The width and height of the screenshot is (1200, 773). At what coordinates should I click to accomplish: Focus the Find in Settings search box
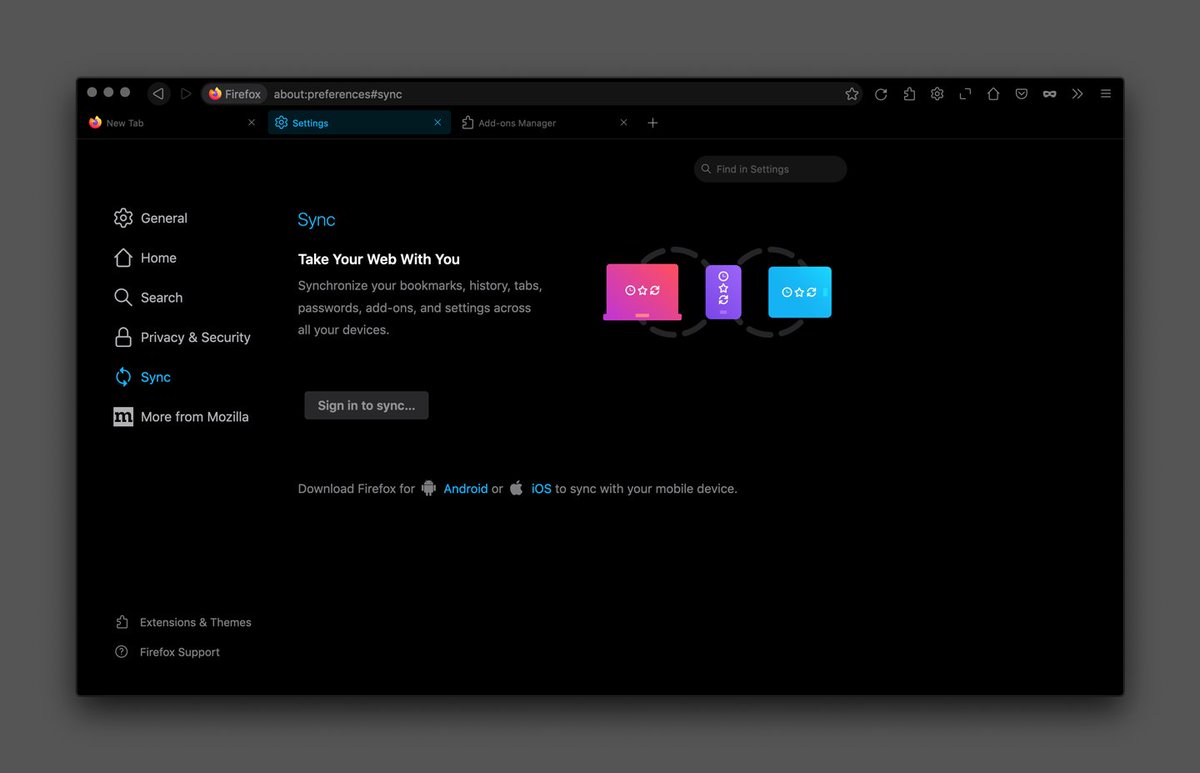click(770, 169)
